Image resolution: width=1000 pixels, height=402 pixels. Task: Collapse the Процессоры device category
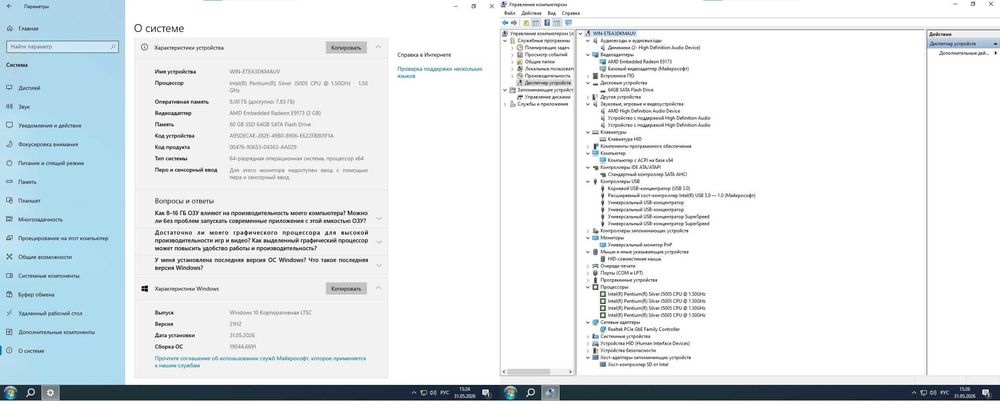tap(588, 287)
